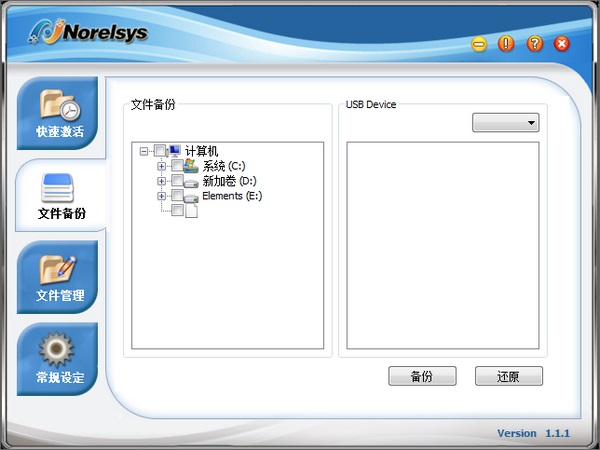Viewport: 600px width, 450px height.
Task: Enable the checkbox for 新加卷 (D:)
Action: tap(177, 180)
